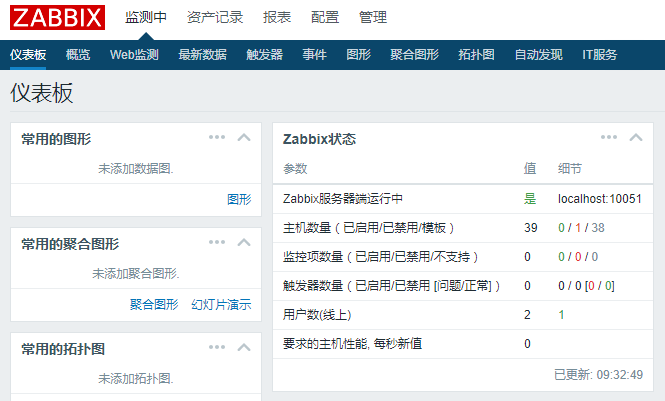Follow the 聚合图形 link in widget footer
Image resolution: width=665 pixels, height=401 pixels.
click(154, 304)
